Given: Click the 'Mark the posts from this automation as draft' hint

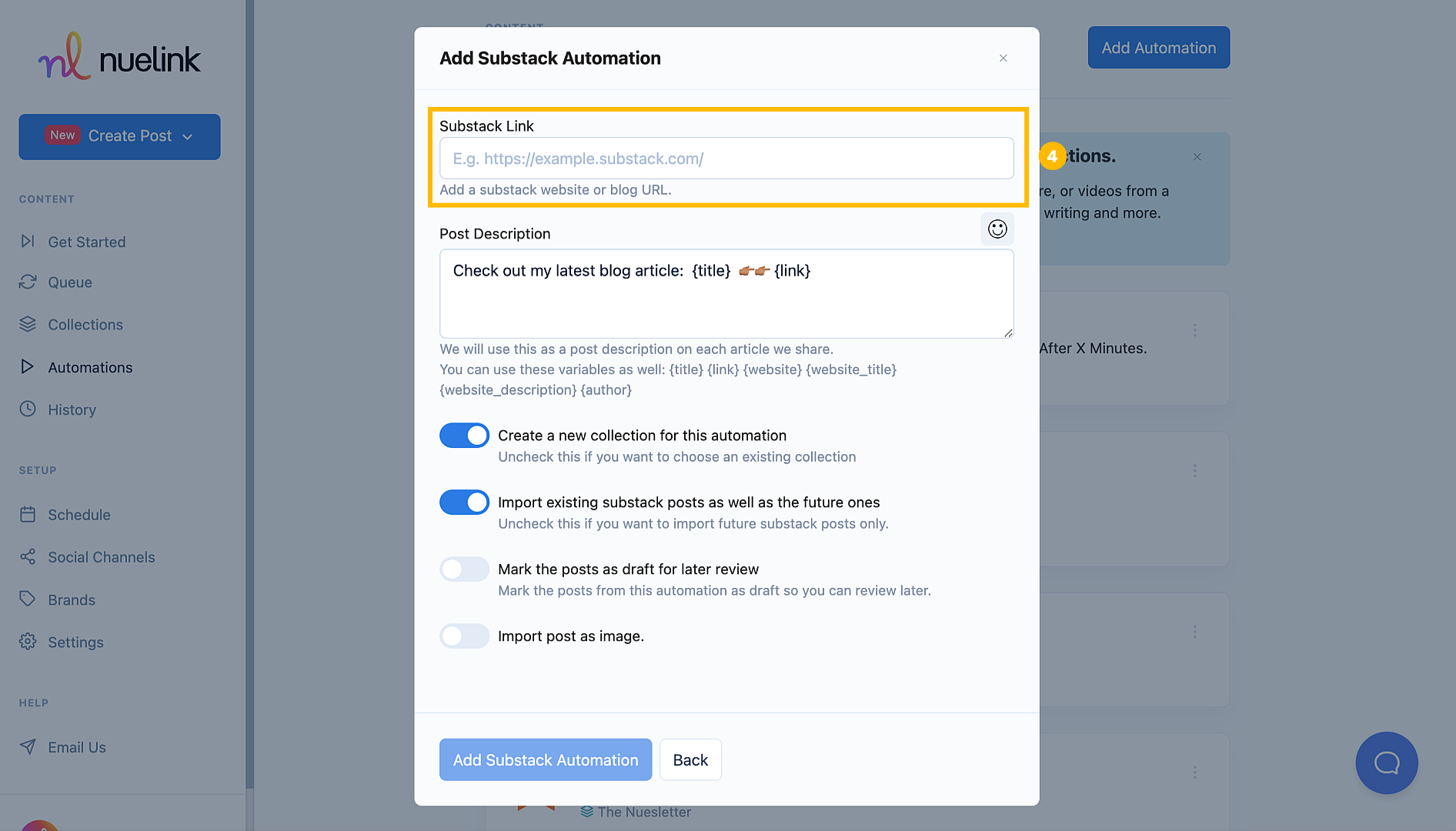Looking at the screenshot, I should [714, 591].
